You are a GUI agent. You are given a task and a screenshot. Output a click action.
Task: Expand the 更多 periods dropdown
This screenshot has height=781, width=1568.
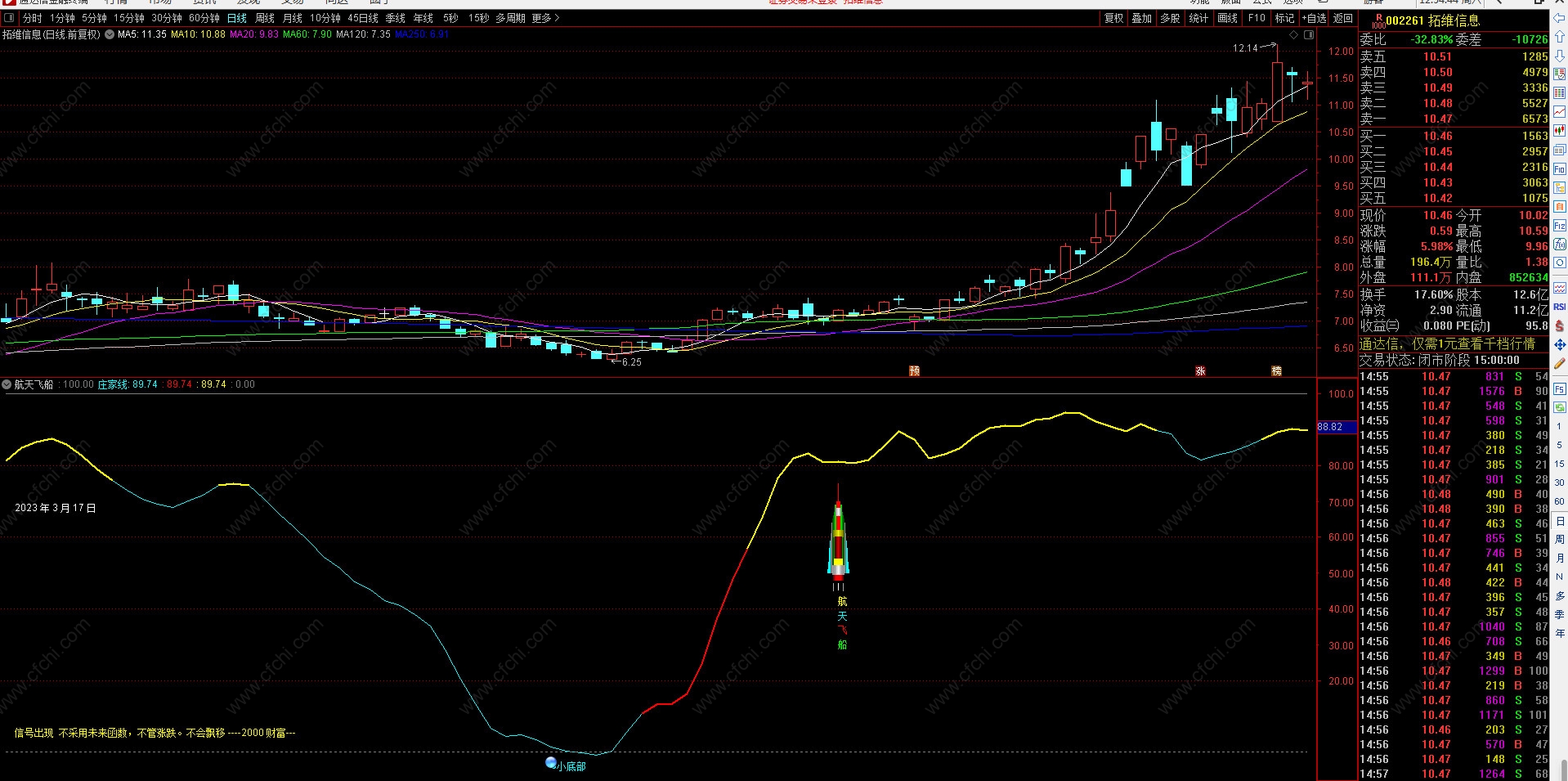(545, 18)
